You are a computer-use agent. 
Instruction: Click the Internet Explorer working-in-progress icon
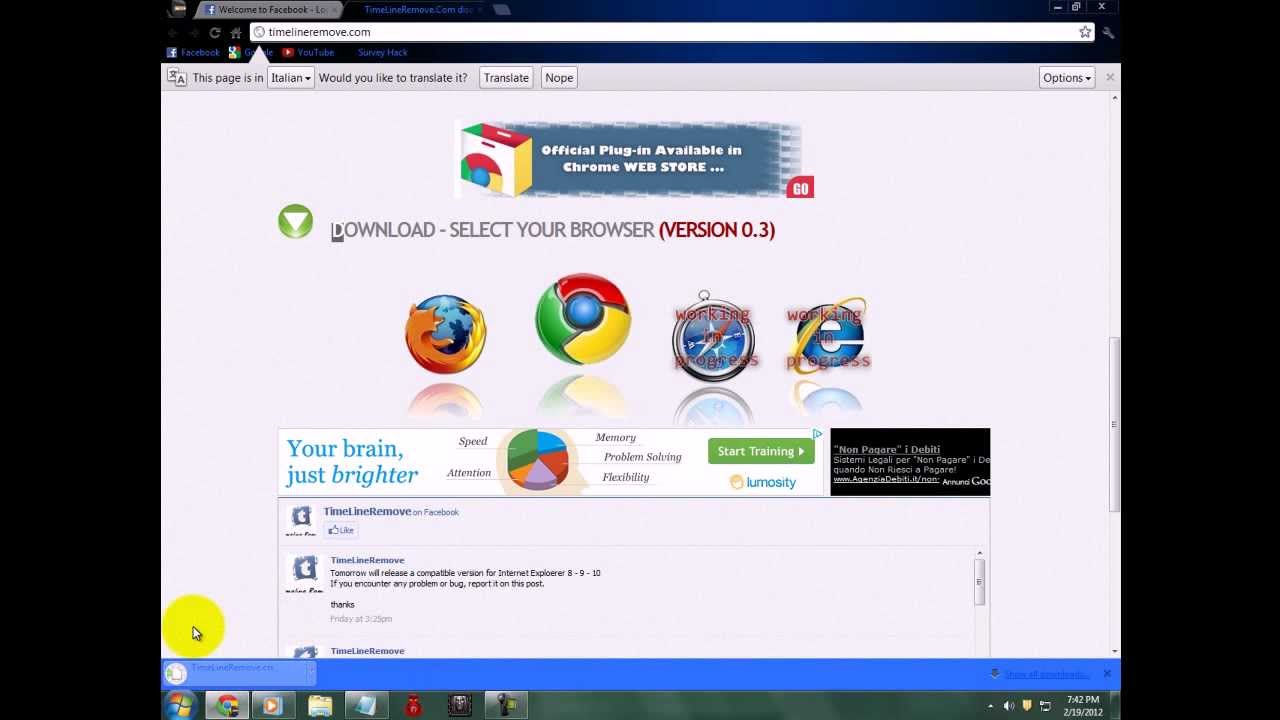[828, 337]
